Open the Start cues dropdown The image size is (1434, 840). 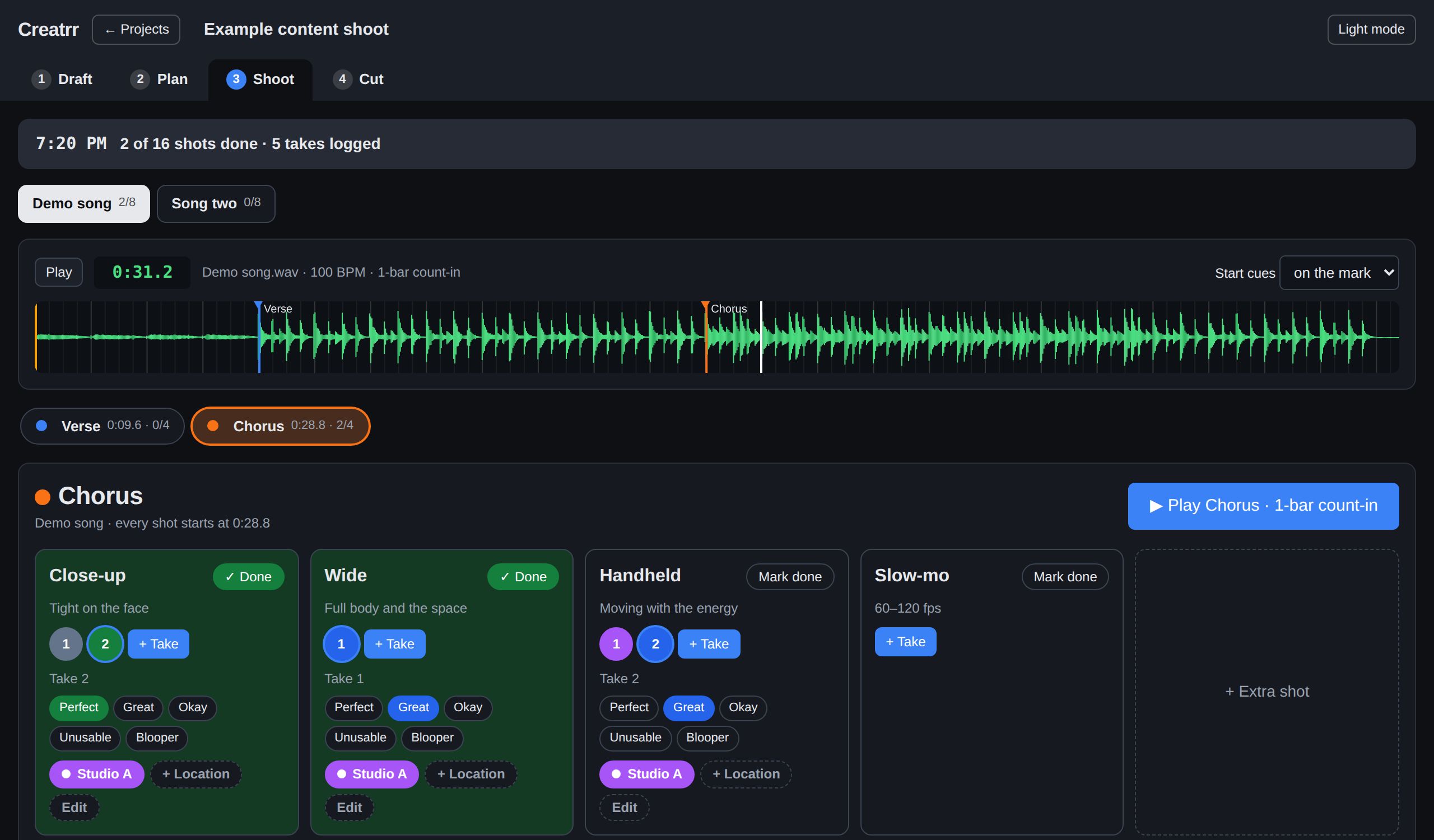coord(1339,273)
